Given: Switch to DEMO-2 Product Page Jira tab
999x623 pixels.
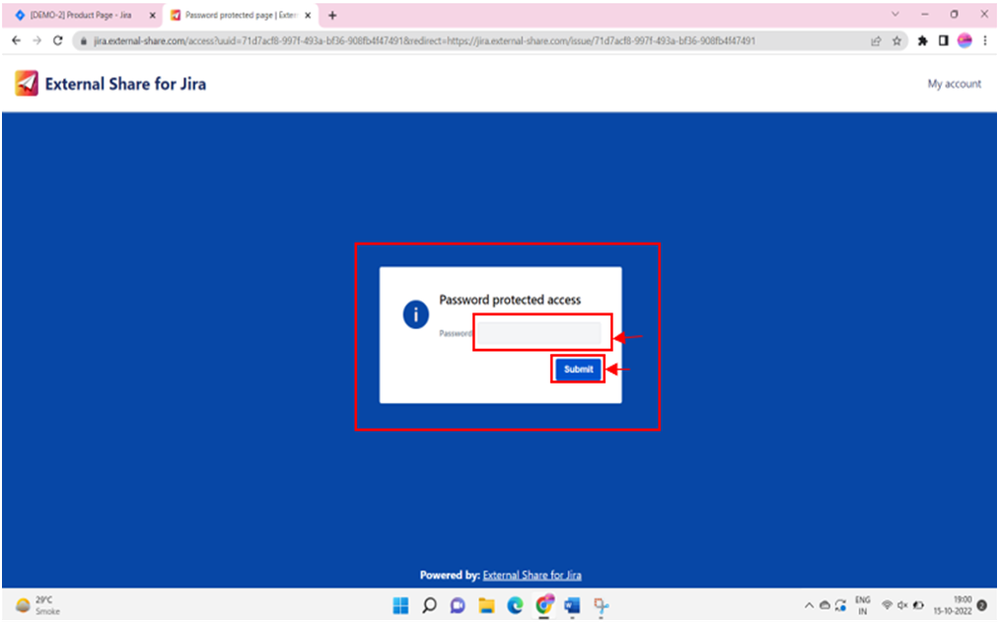Looking at the screenshot, I should [x=80, y=15].
